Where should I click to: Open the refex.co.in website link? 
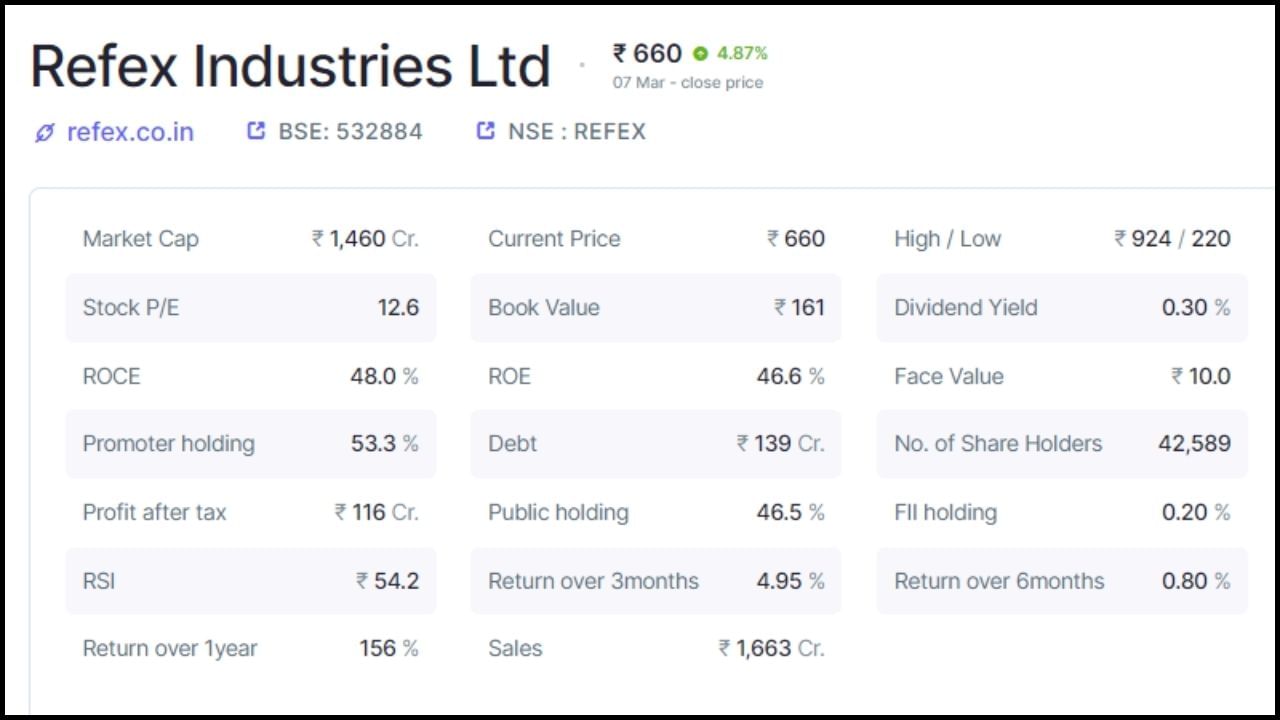click(130, 132)
